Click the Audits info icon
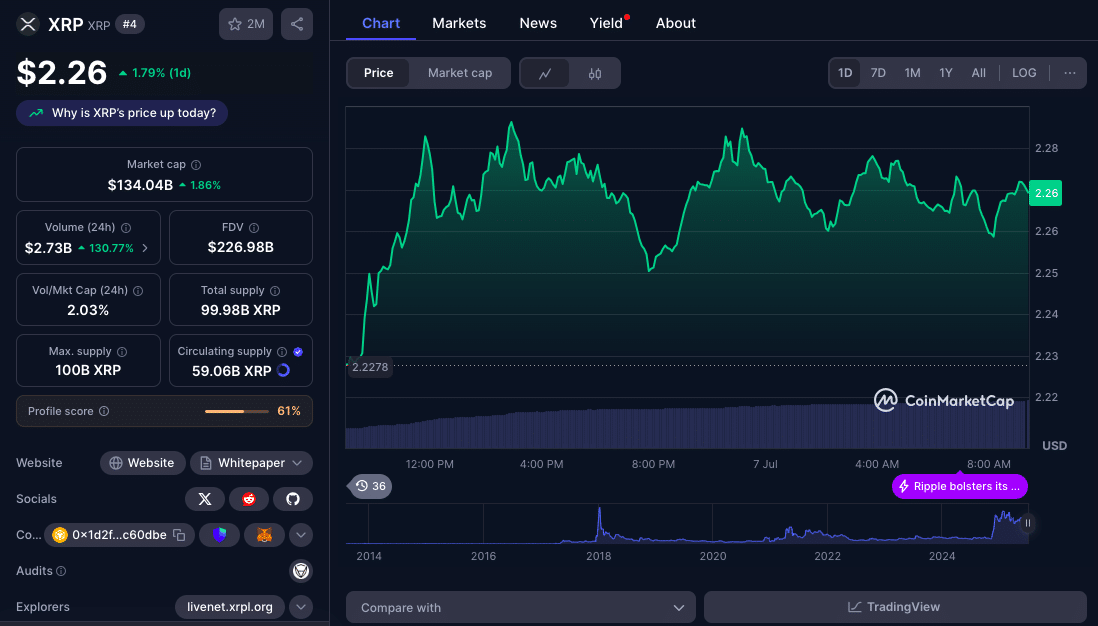This screenshot has width=1098, height=626. [61, 571]
